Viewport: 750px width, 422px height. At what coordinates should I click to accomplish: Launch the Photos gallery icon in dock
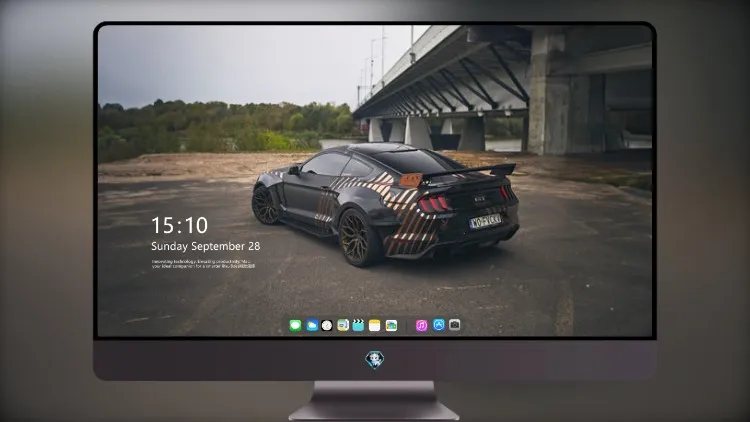[x=391, y=325]
